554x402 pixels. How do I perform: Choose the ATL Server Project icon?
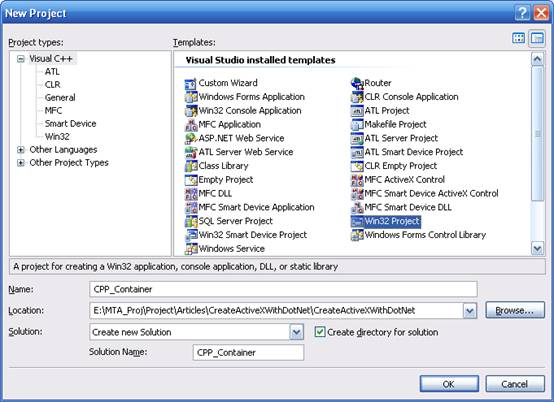pyautogui.click(x=357, y=138)
